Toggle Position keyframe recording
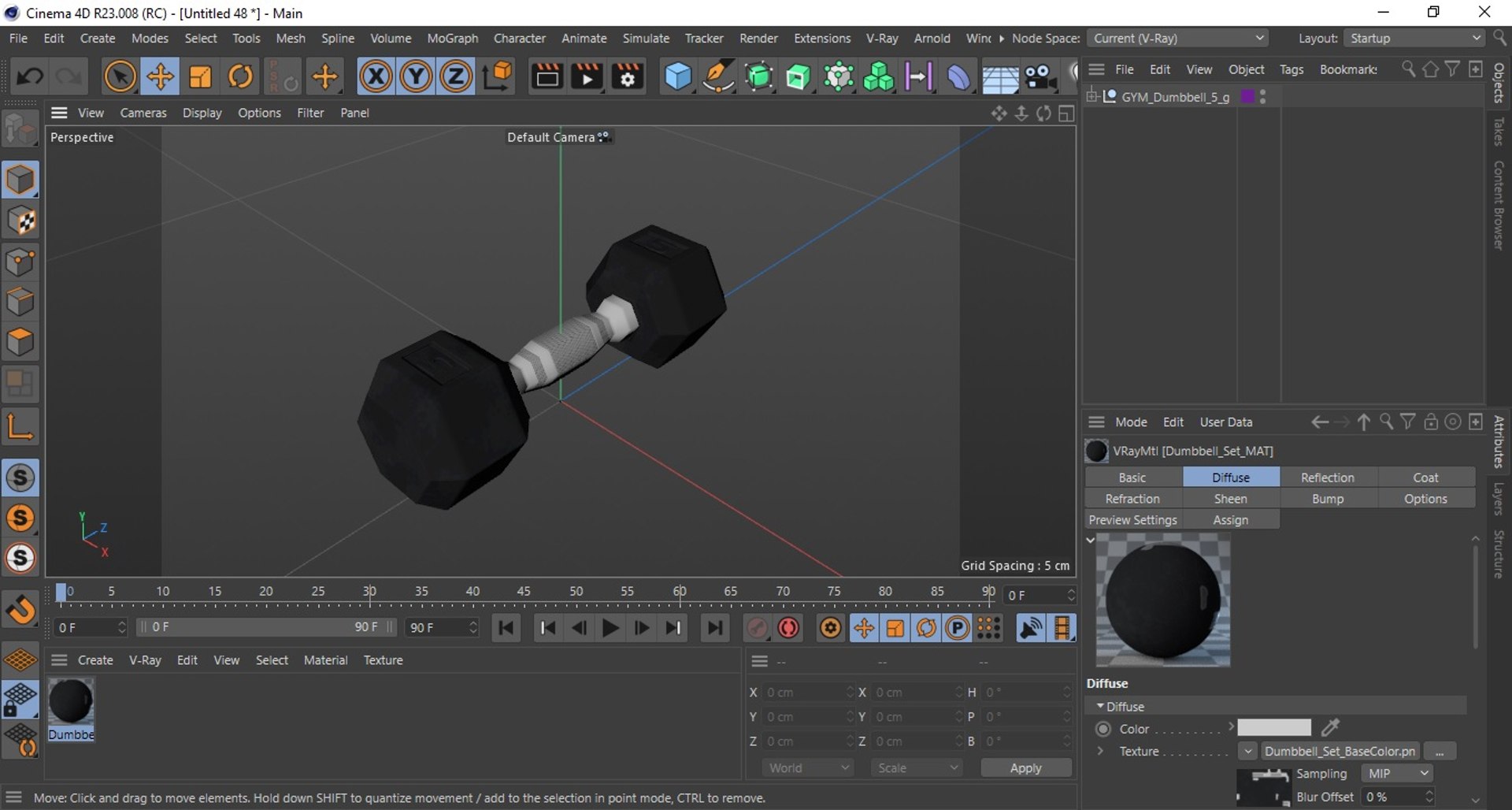Viewport: 1512px width, 810px height. [x=864, y=627]
